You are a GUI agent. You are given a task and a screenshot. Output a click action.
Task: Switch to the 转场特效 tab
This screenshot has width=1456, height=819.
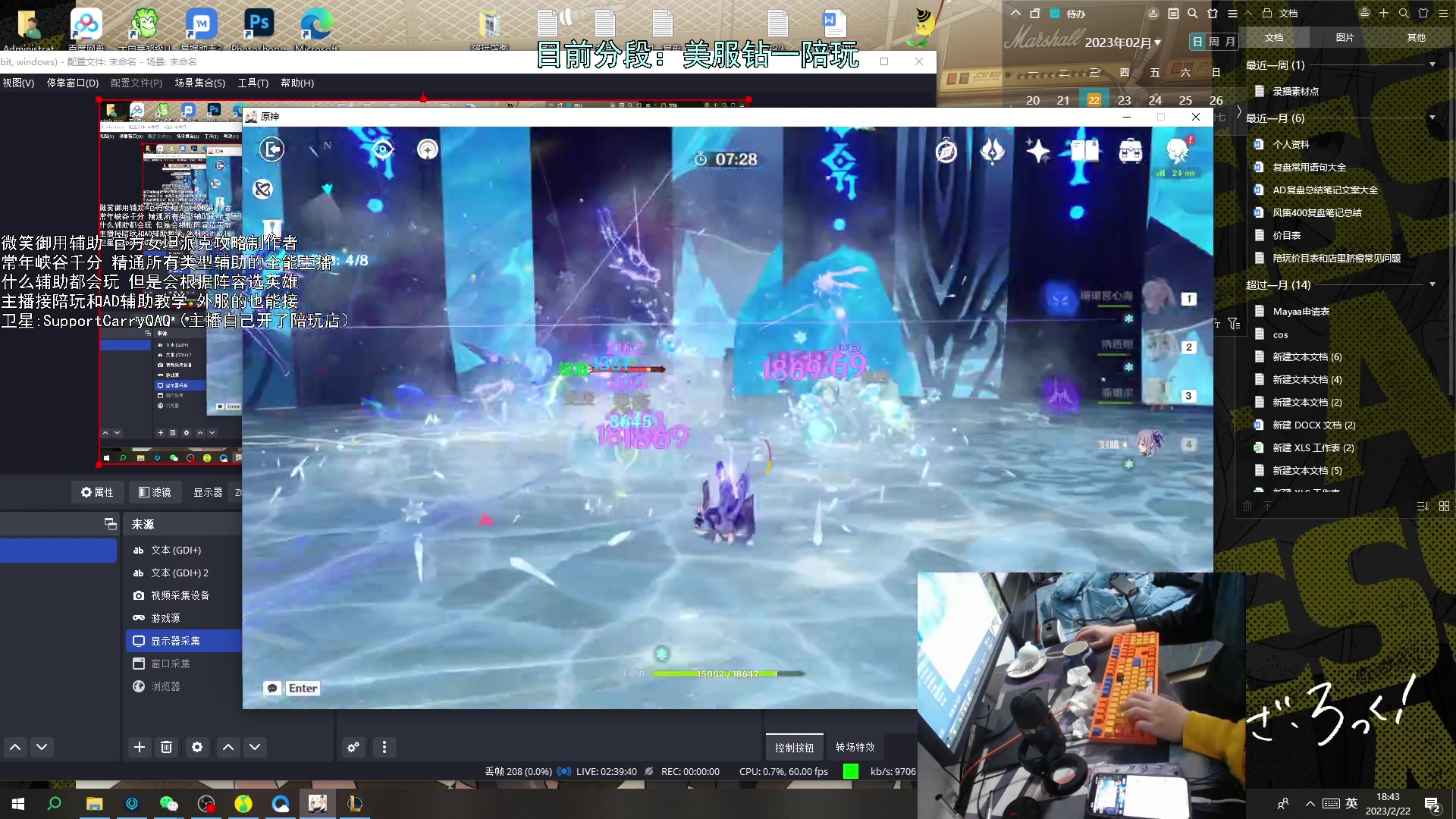point(855,748)
